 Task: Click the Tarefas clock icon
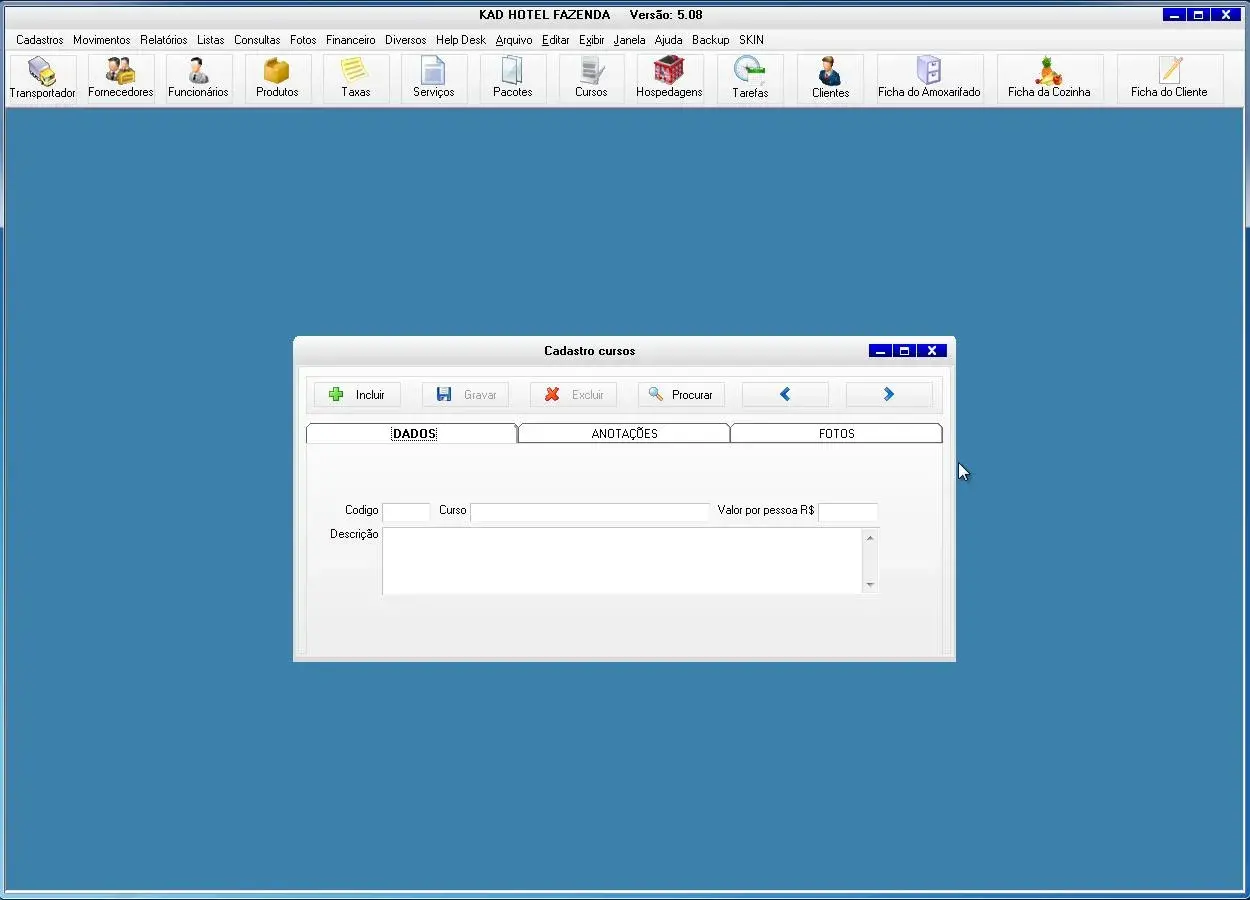749,78
